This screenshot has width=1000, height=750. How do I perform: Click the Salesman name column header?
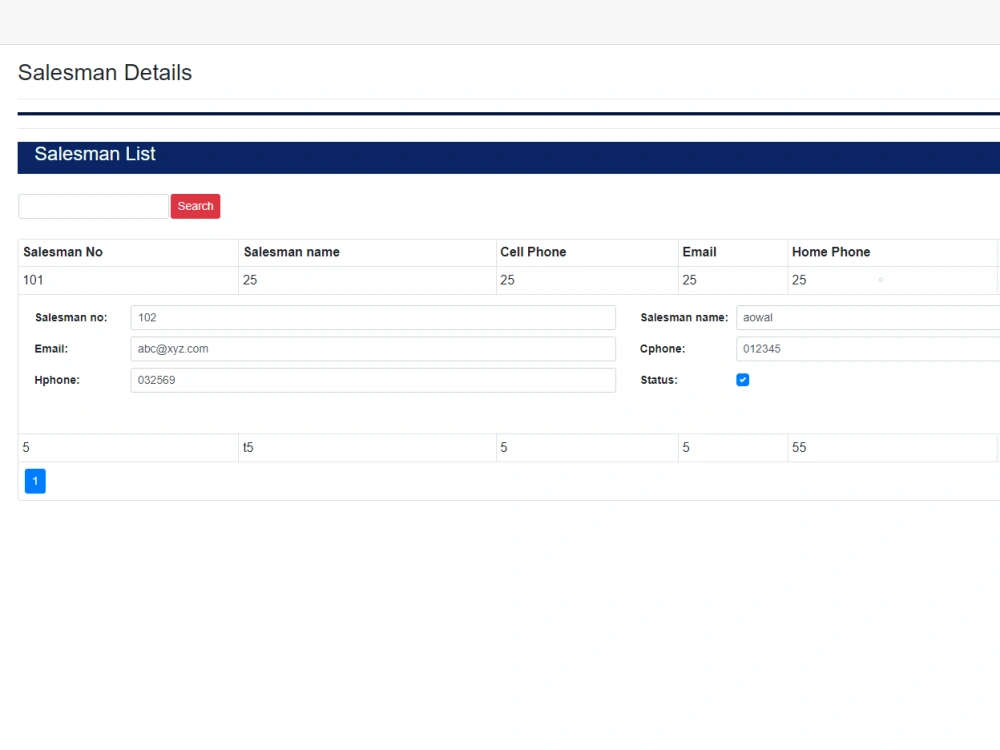[x=367, y=253]
